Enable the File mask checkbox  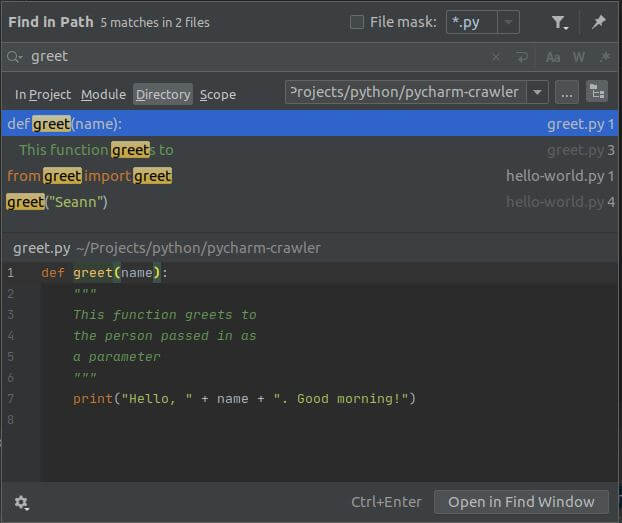point(357,22)
